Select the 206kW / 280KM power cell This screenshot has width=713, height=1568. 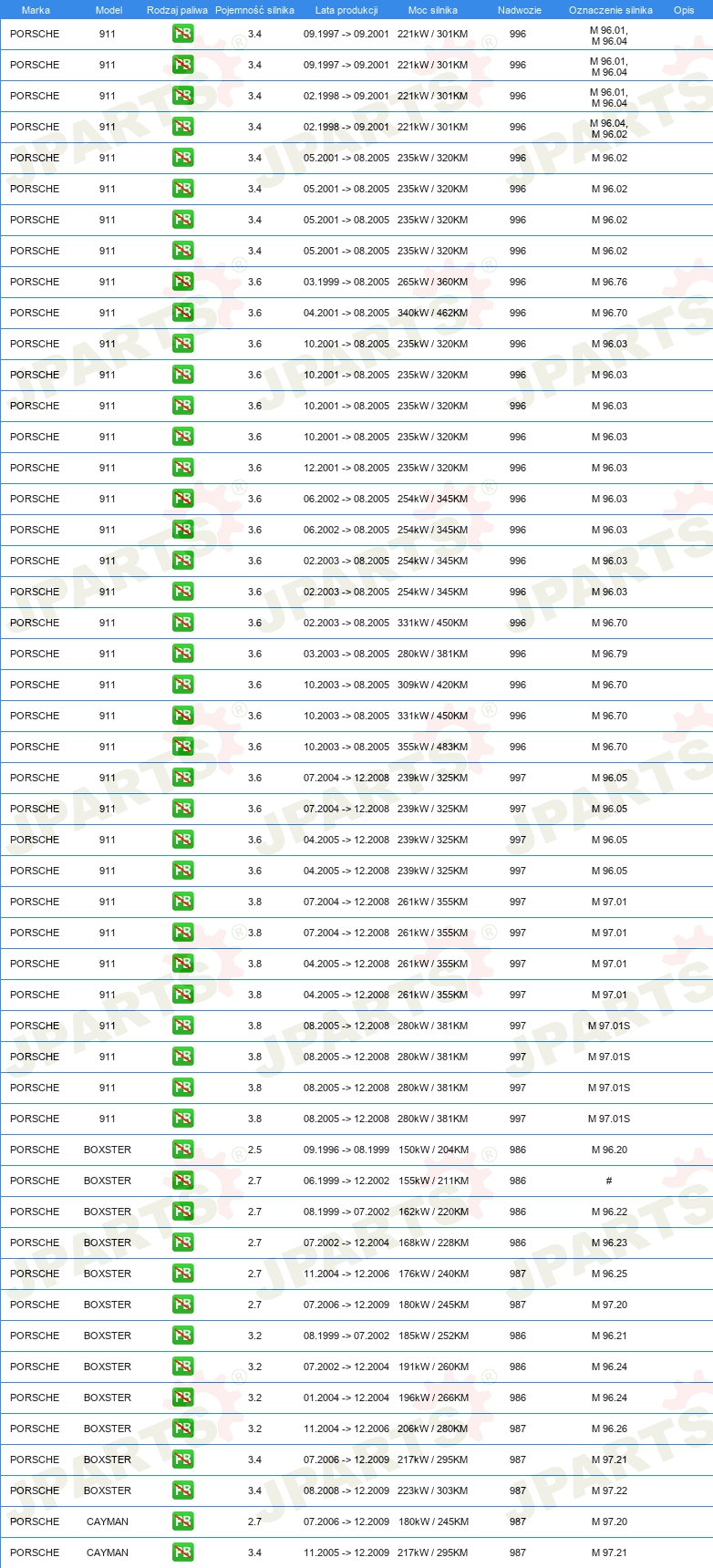433,1429
